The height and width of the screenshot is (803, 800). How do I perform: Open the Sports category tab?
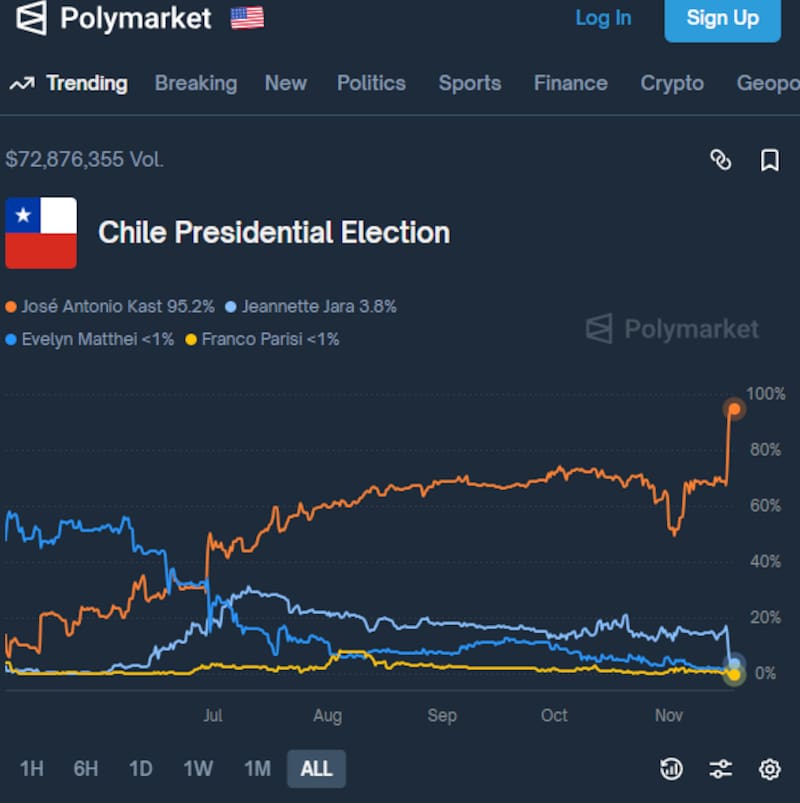tap(470, 83)
